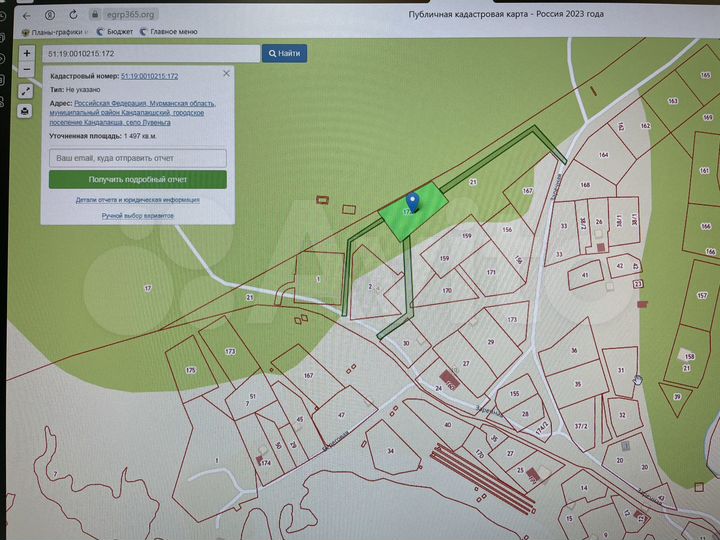The width and height of the screenshot is (720, 540).
Task: Click the lock icon in address bar
Action: coord(96,15)
